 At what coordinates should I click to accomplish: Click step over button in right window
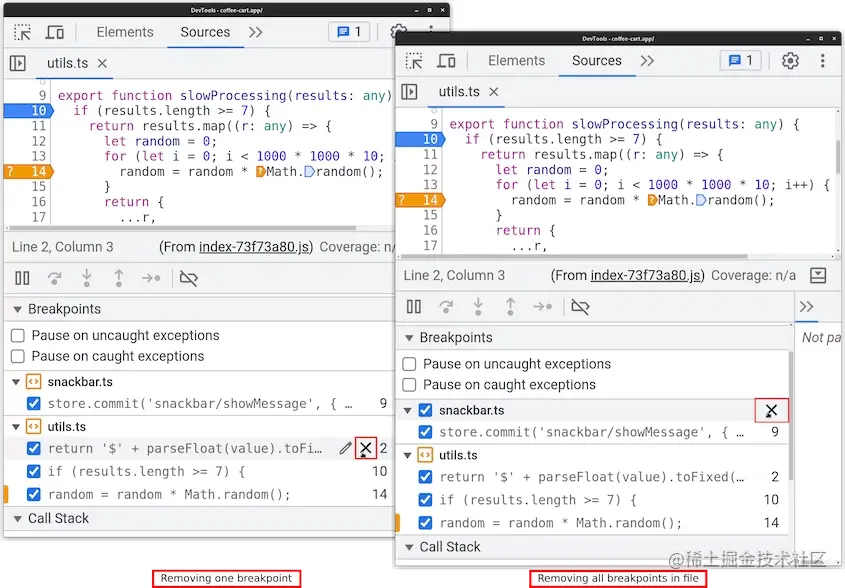[x=446, y=307]
